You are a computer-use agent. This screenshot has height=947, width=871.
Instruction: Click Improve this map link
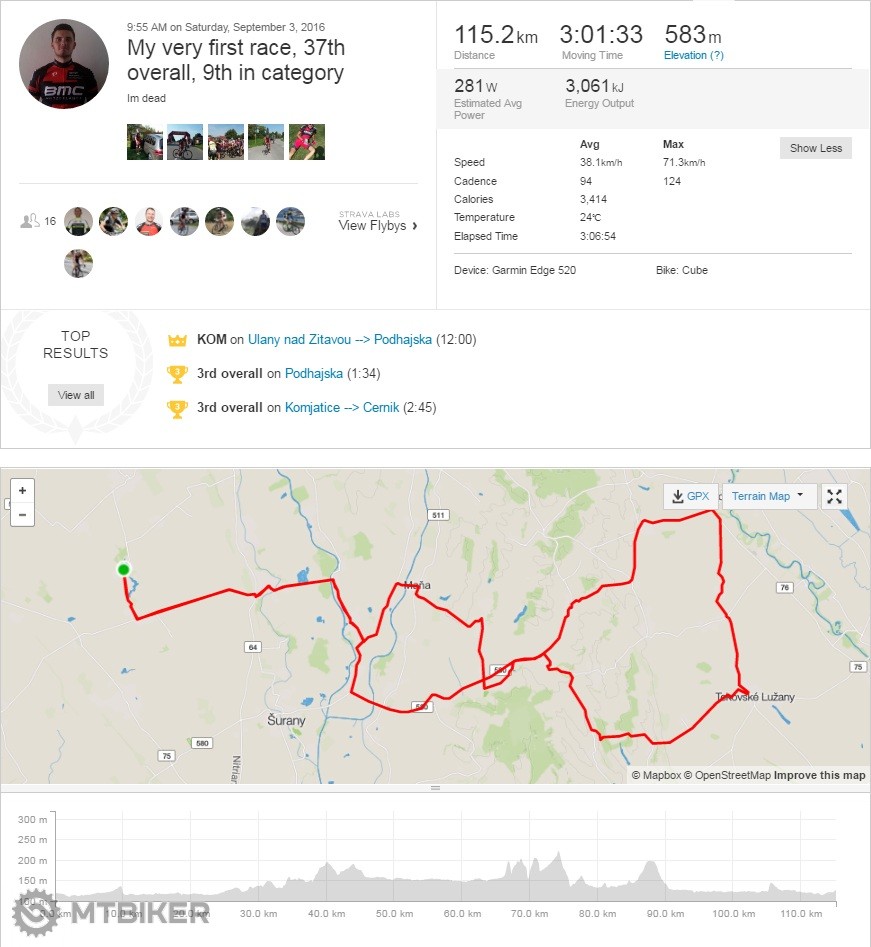819,775
